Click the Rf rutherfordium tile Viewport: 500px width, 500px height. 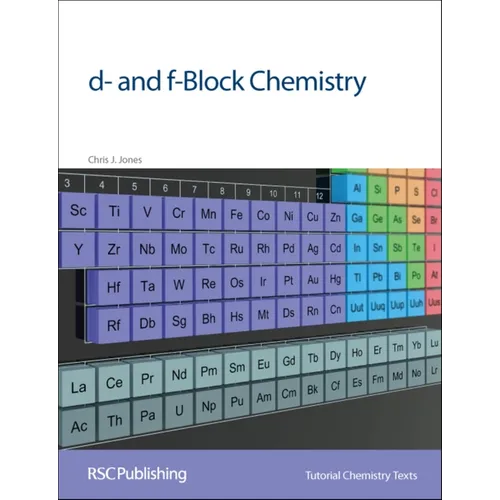pos(113,325)
